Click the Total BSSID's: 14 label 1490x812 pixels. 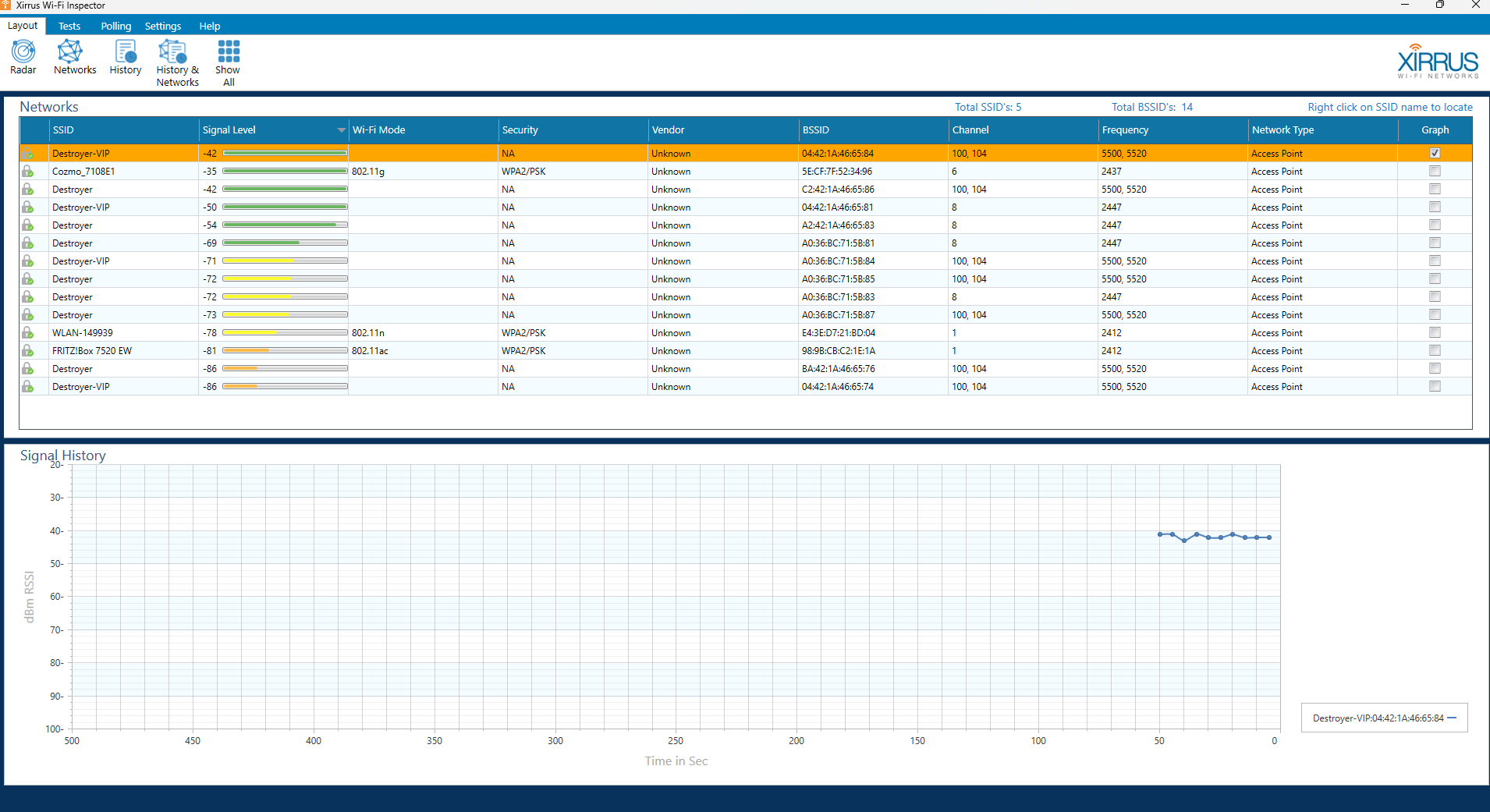(1151, 107)
